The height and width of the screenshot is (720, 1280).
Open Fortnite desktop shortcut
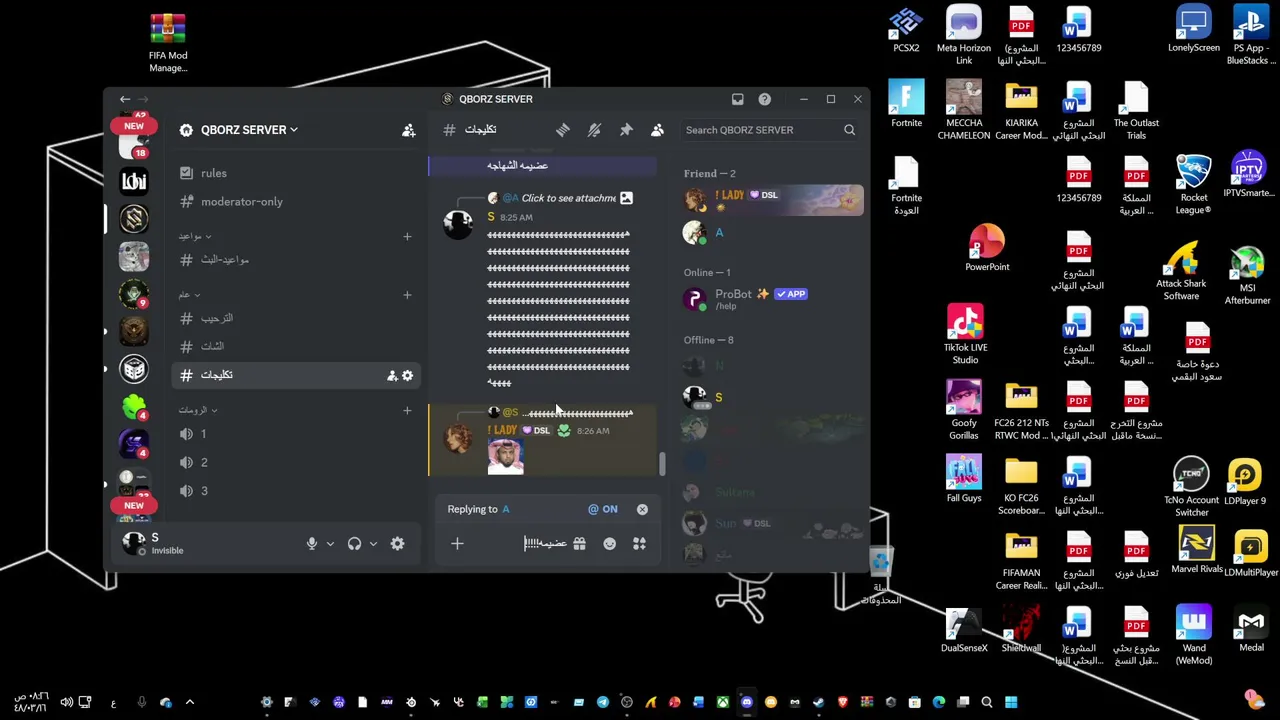[906, 105]
